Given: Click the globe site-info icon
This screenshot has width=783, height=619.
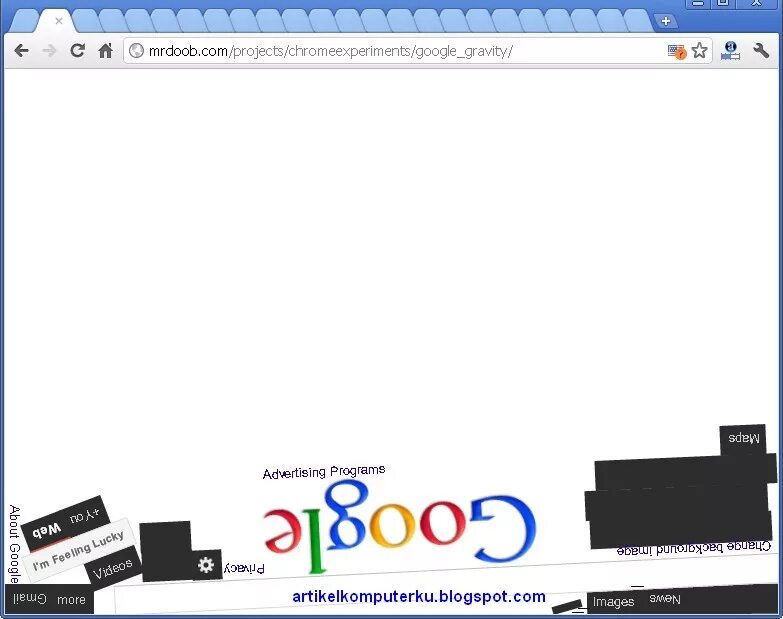Looking at the screenshot, I should [x=136, y=50].
